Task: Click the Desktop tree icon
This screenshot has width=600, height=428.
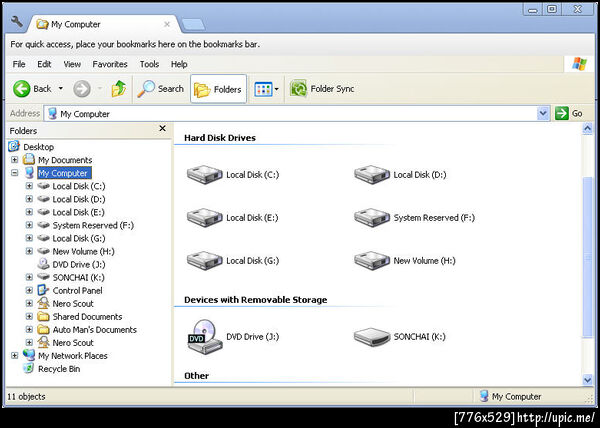Action: pos(14,146)
